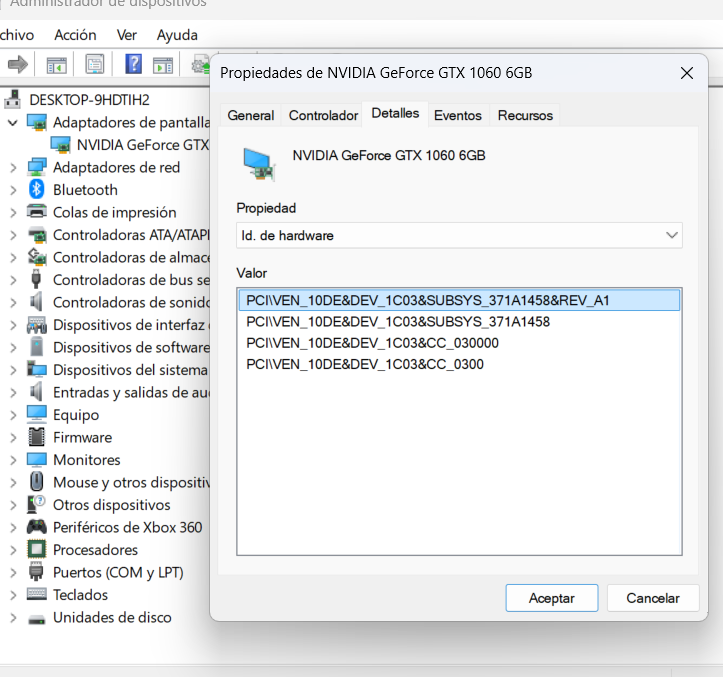723x677 pixels.
Task: Click the forward arrow toolbar icon
Action: click(x=18, y=64)
